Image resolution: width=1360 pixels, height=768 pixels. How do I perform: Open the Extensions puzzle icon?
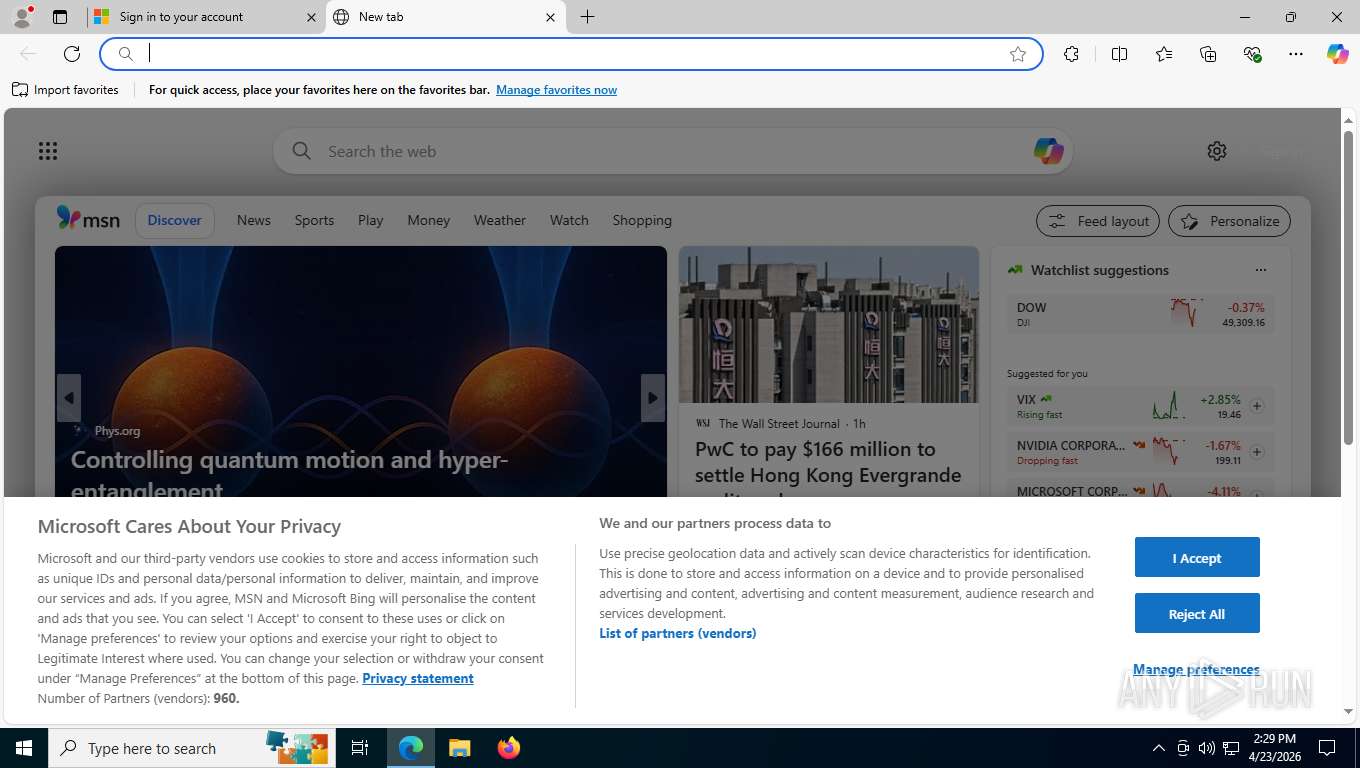pyautogui.click(x=1071, y=54)
